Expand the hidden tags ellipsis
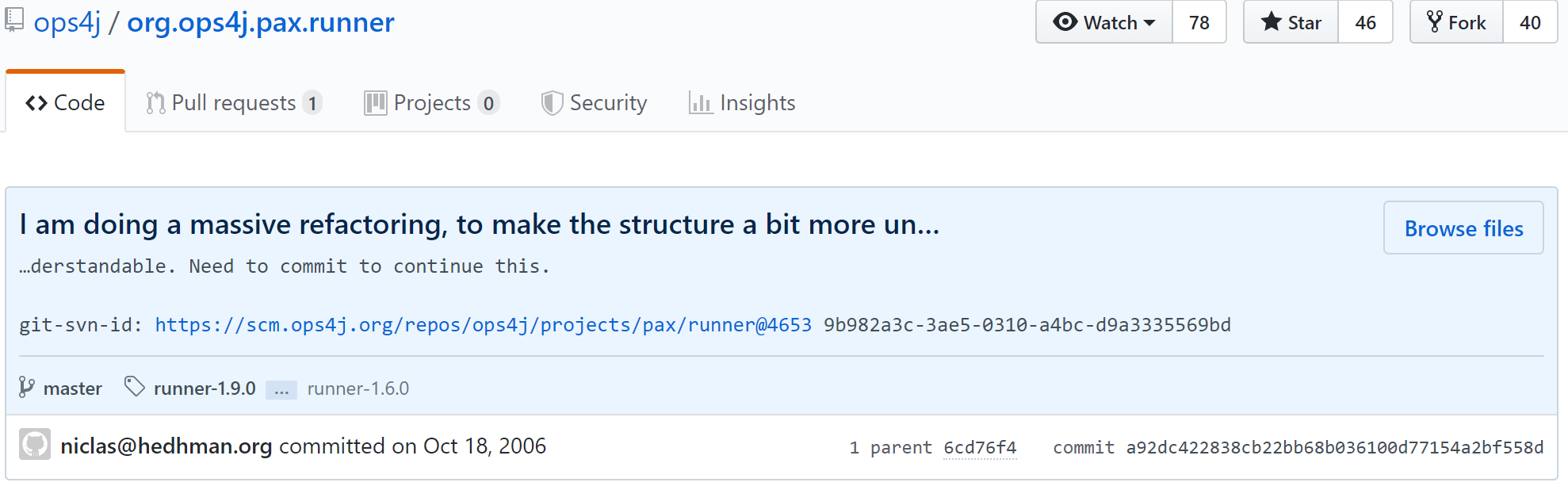The height and width of the screenshot is (486, 1568). 281,390
